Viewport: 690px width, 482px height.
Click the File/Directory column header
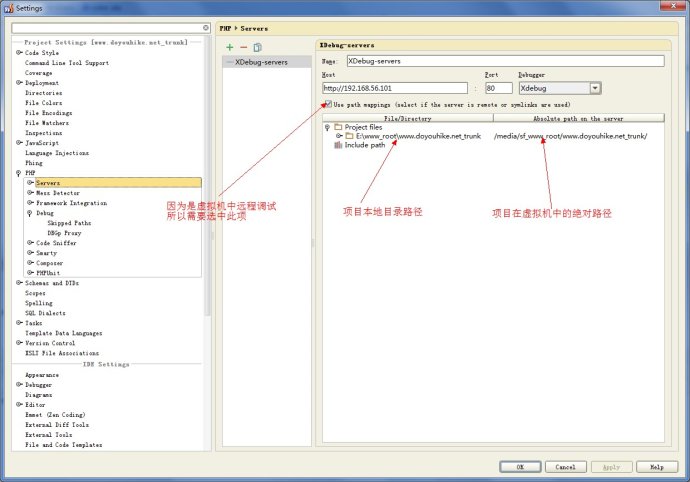coord(408,118)
